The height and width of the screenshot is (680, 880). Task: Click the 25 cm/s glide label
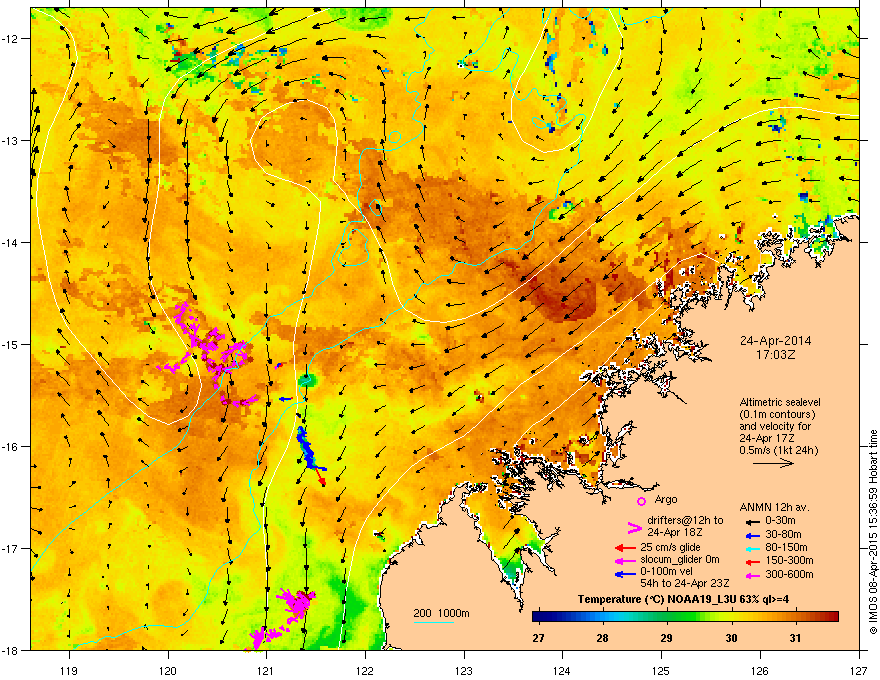click(670, 547)
